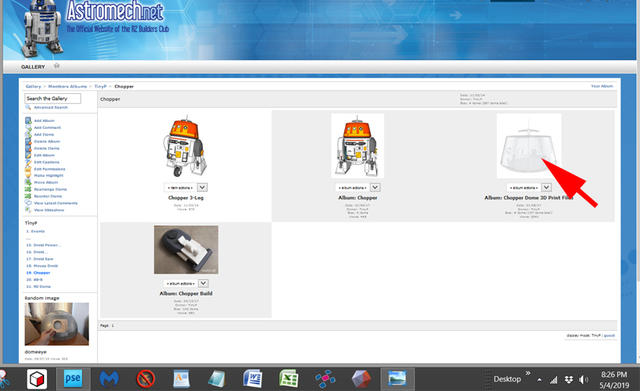The height and width of the screenshot is (391, 640).
Task: Click the View Slideshow sidebar icon
Action: 28,210
